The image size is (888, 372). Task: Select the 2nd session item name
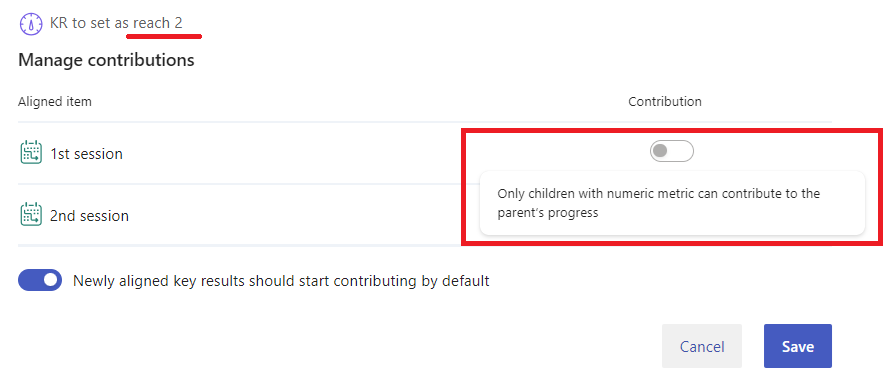(x=89, y=216)
